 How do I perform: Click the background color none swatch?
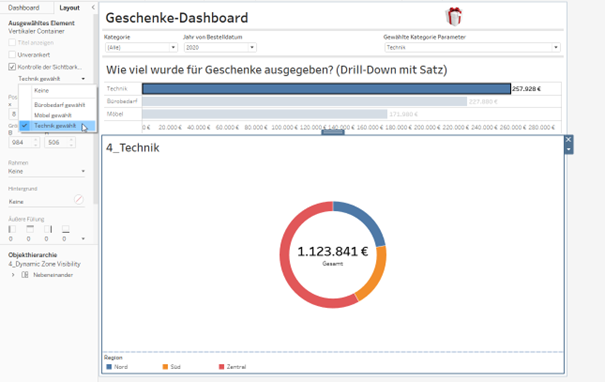click(79, 199)
